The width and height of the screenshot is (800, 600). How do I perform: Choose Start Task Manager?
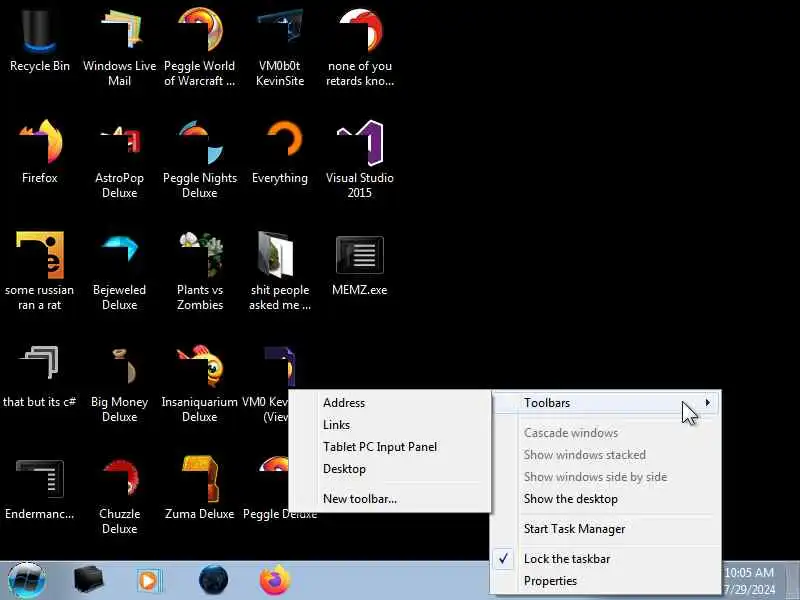[606, 529]
